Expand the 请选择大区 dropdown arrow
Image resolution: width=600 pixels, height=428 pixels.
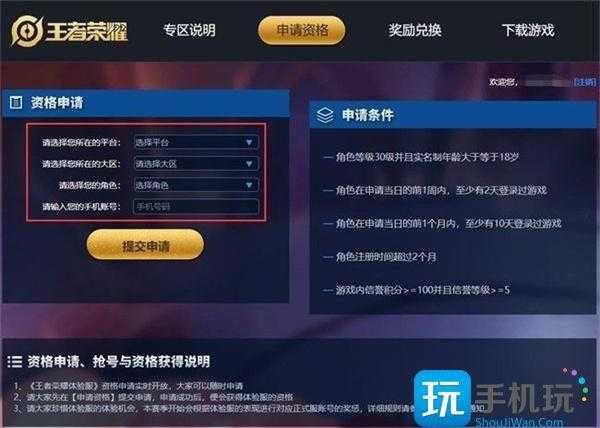tap(249, 164)
